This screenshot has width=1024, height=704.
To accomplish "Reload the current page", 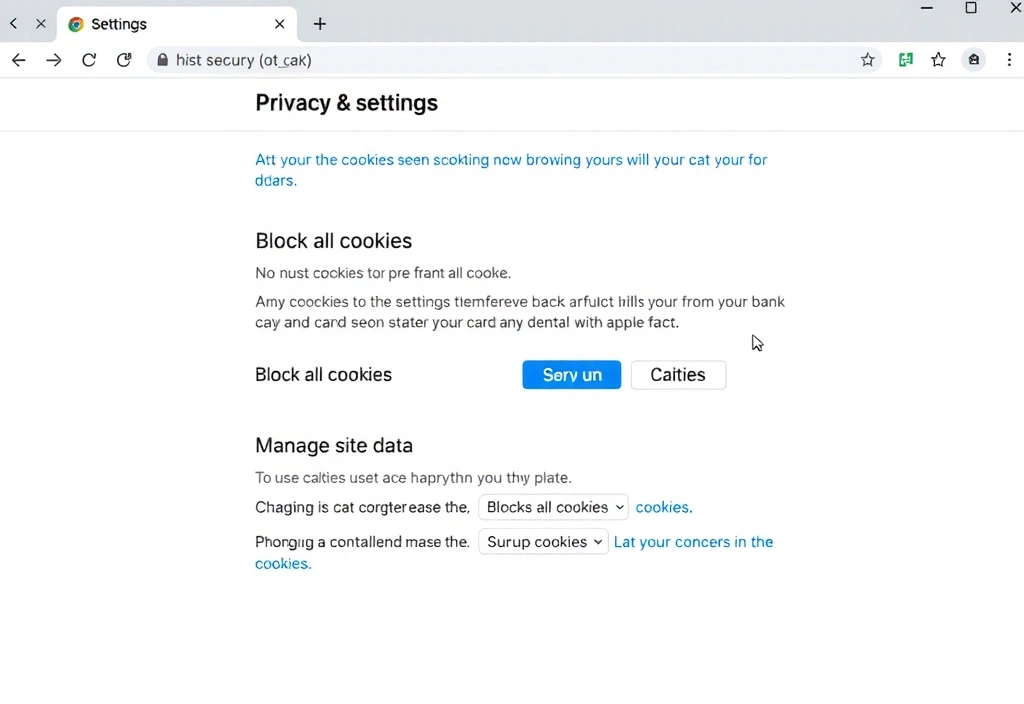I will 88,60.
